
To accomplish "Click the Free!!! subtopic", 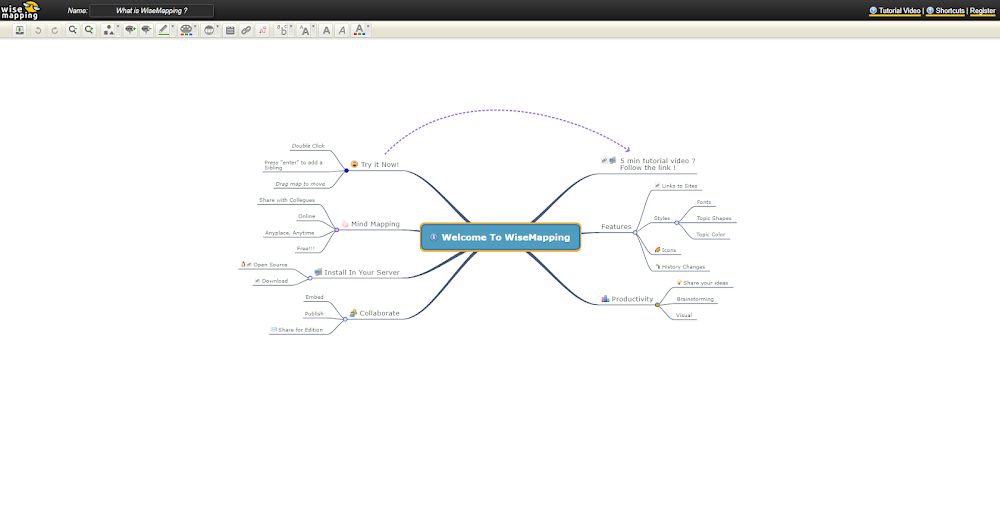I will coord(305,249).
